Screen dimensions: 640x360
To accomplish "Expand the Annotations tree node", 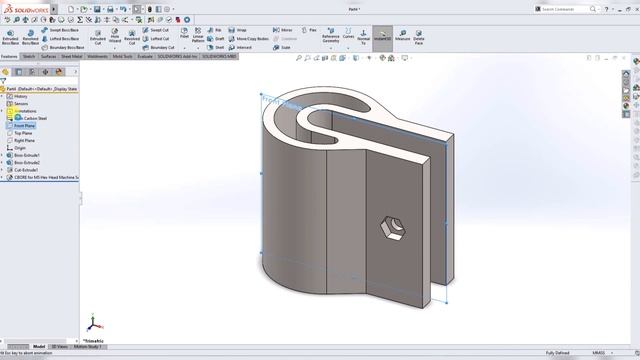I will [2, 111].
